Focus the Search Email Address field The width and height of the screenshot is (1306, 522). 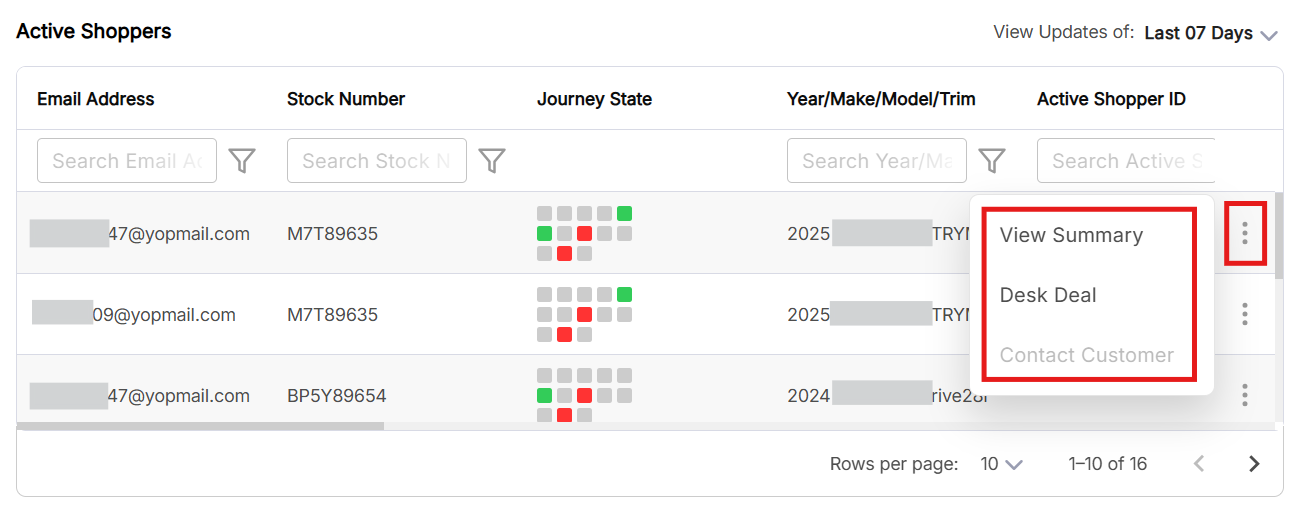pyautogui.click(x=127, y=160)
